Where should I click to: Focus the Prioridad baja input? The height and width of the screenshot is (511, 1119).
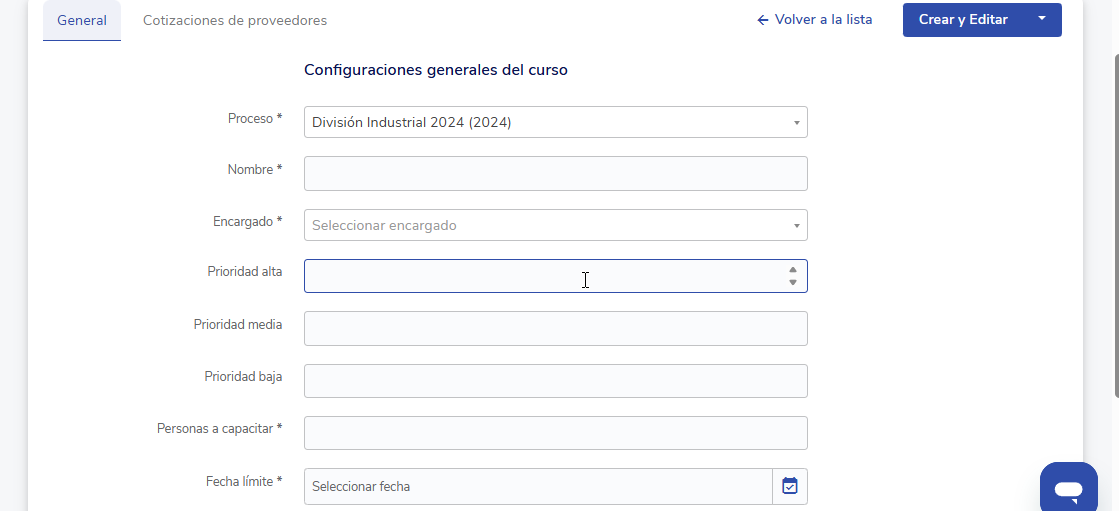tap(555, 381)
